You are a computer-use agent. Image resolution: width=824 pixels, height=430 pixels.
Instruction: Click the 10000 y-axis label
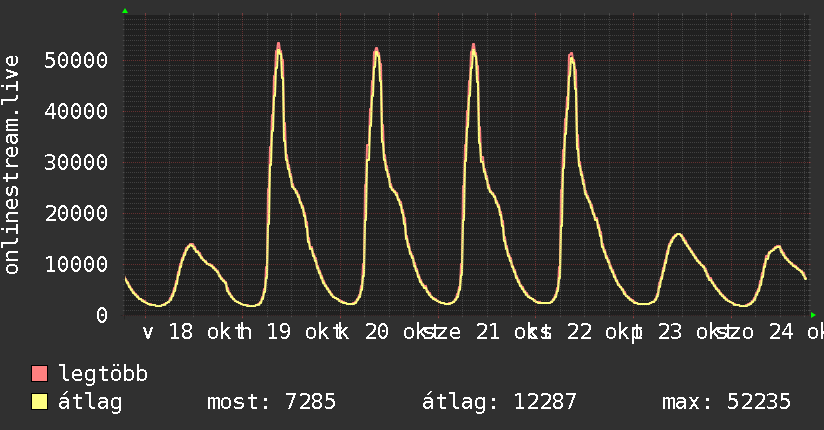point(76,264)
